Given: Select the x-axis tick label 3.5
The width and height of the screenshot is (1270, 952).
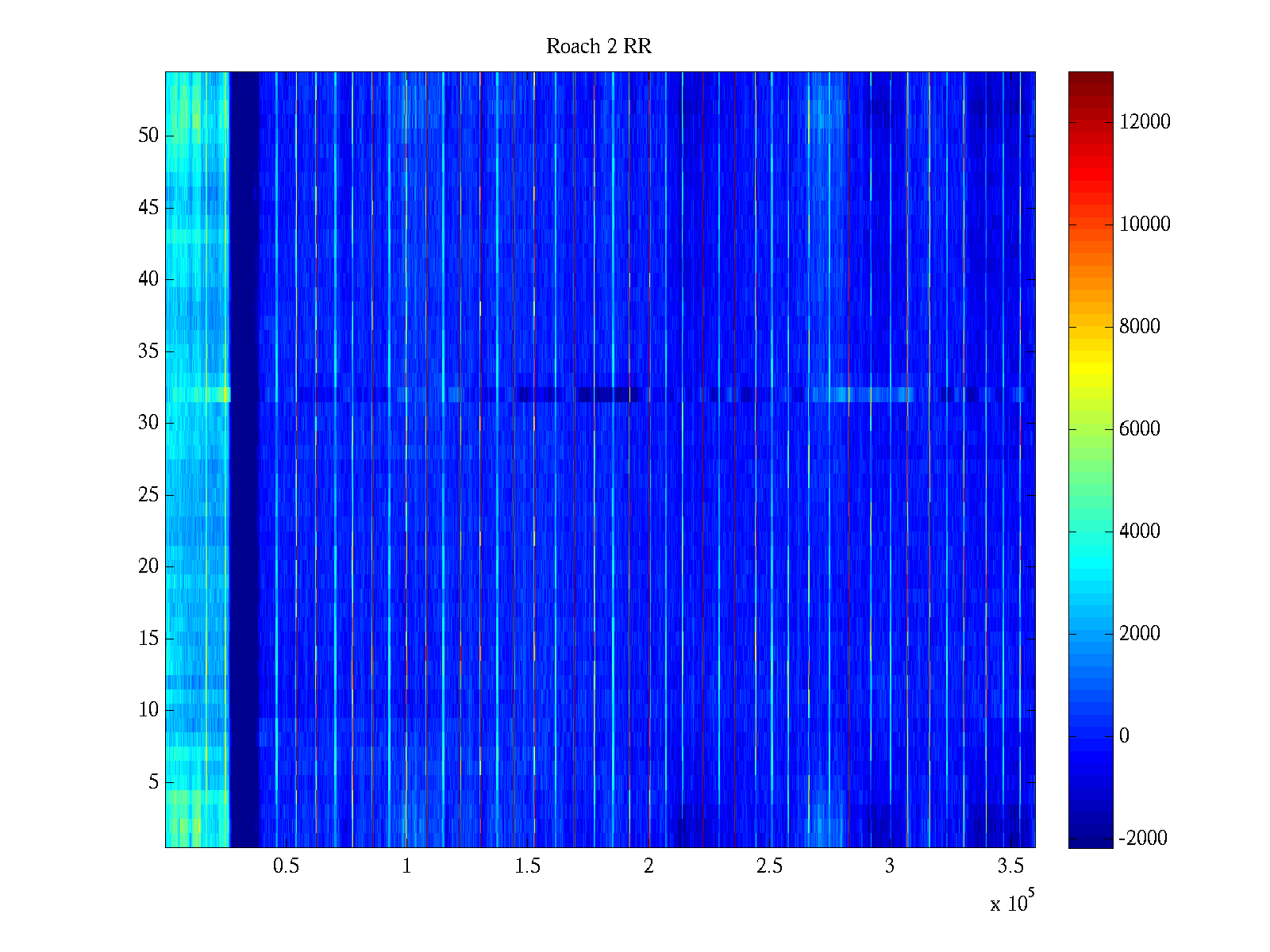Looking at the screenshot, I should 1010,866.
